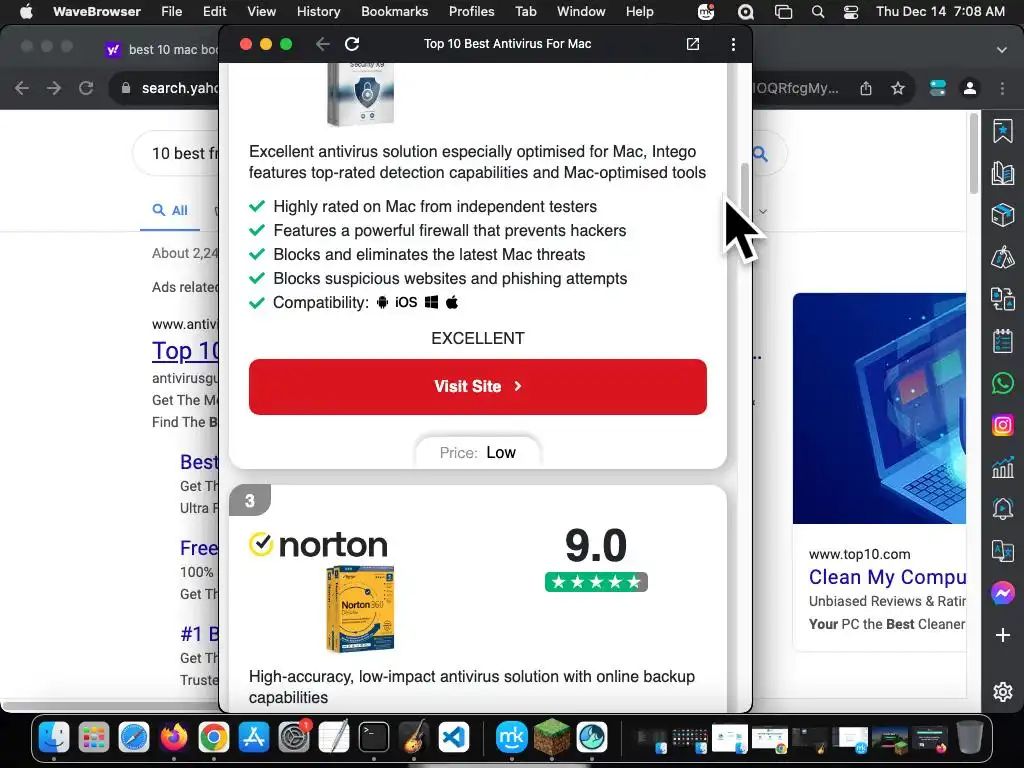Open Spotlight search in menu bar
1024x768 pixels.
(x=818, y=12)
